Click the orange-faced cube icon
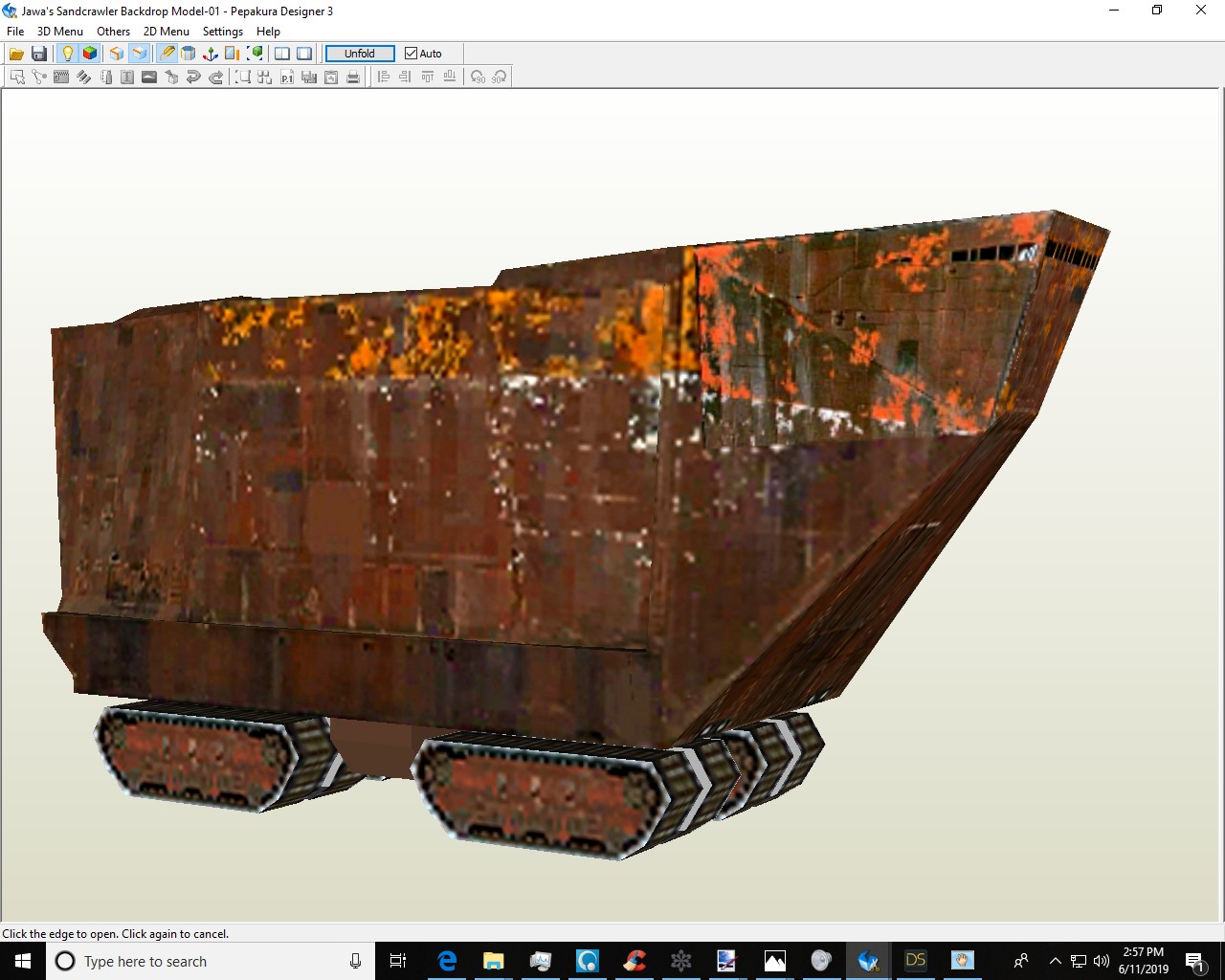Viewport: 1225px width, 980px height. [x=117, y=54]
